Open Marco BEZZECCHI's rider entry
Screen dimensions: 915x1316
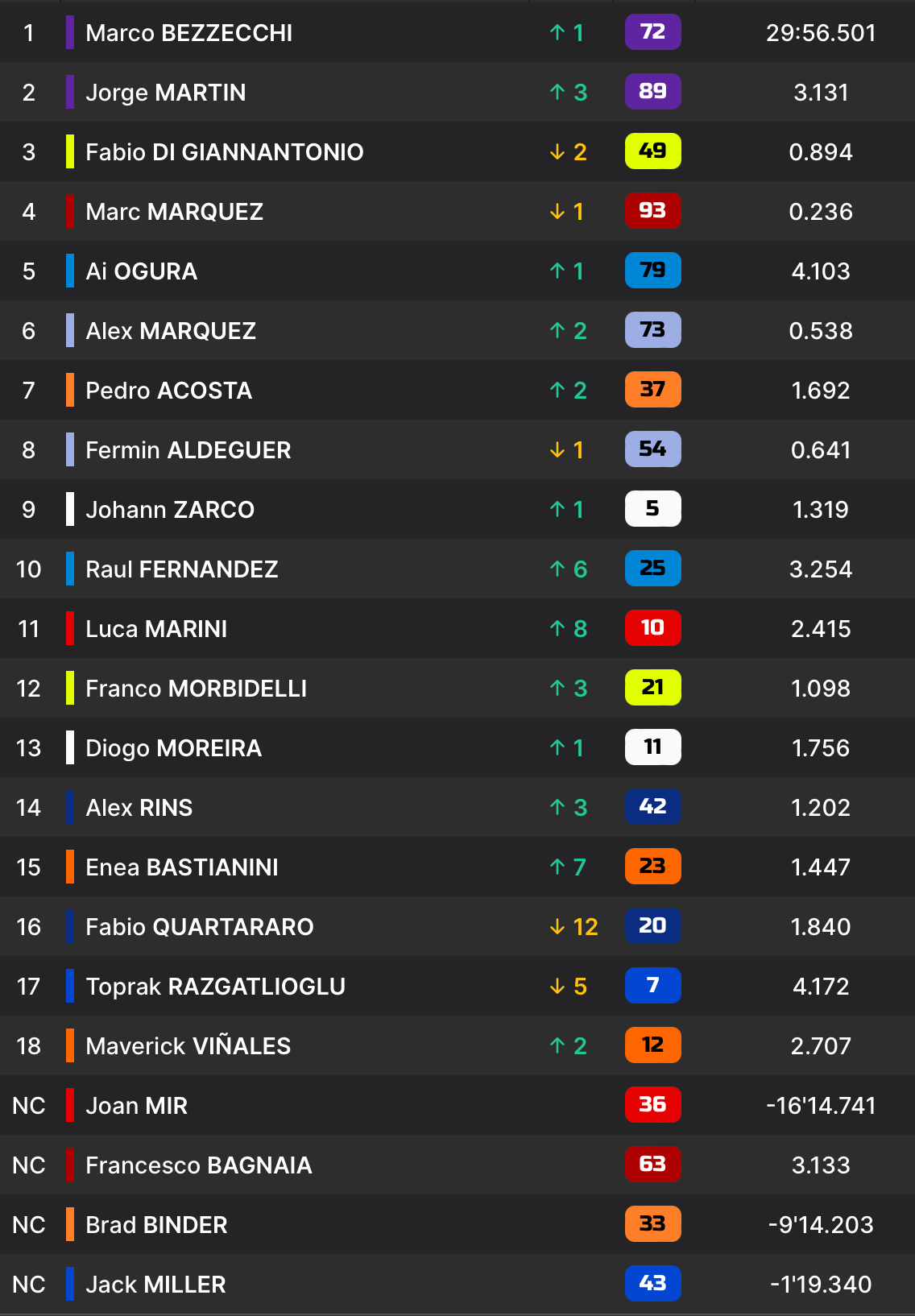pyautogui.click(x=188, y=33)
